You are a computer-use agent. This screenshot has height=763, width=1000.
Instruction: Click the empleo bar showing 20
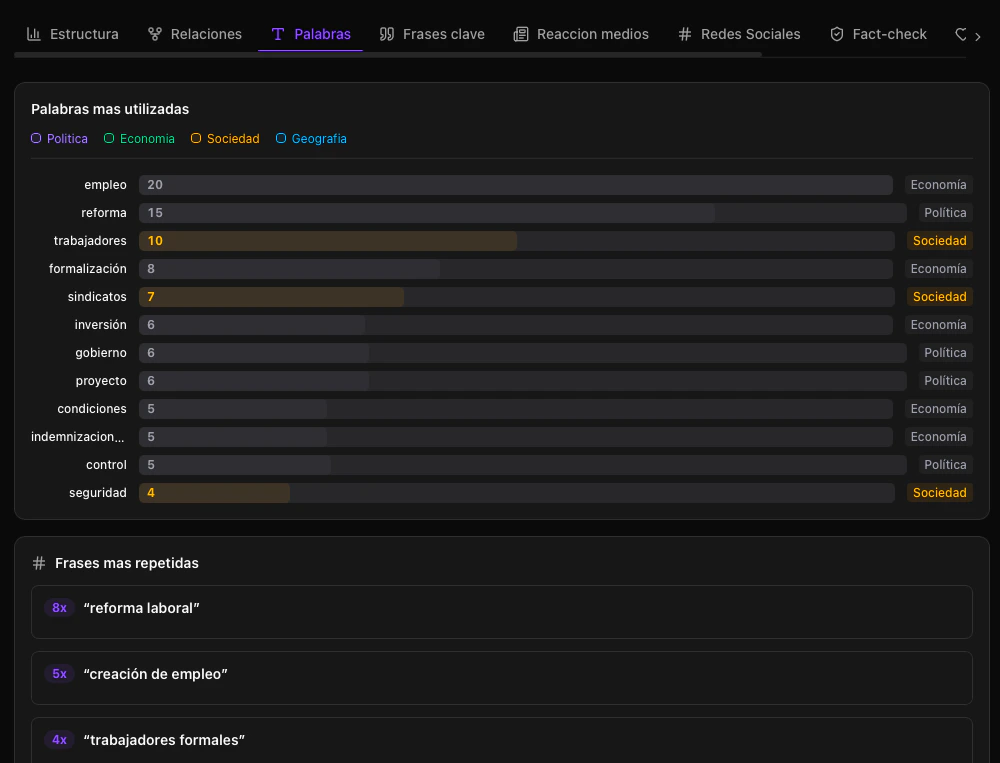[x=516, y=185]
